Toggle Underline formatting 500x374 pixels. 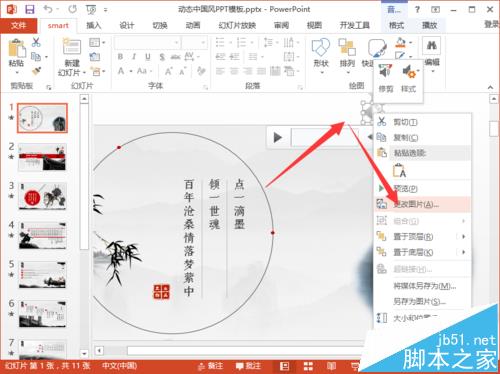tap(148, 57)
